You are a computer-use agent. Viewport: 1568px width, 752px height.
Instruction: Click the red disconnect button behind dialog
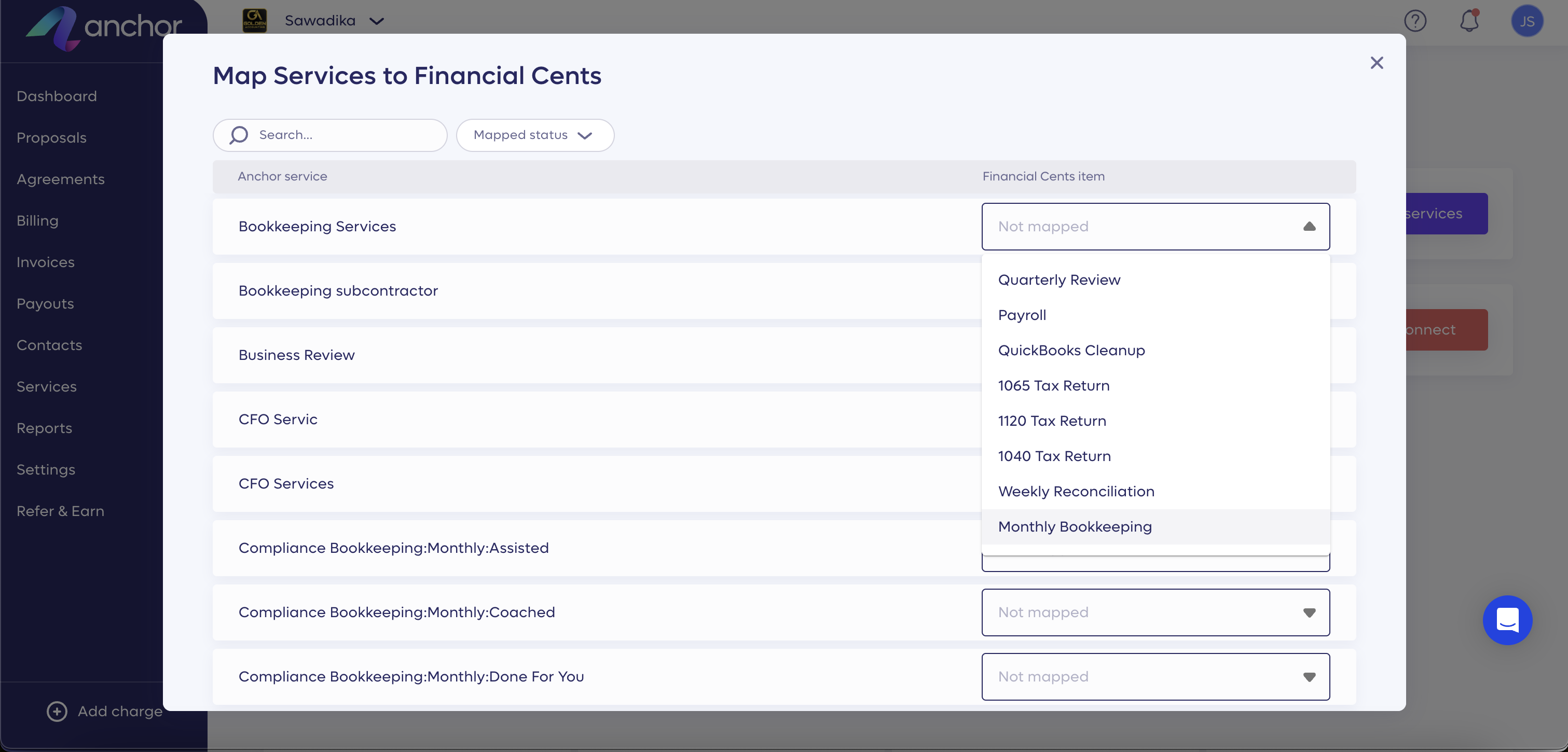tap(1446, 330)
